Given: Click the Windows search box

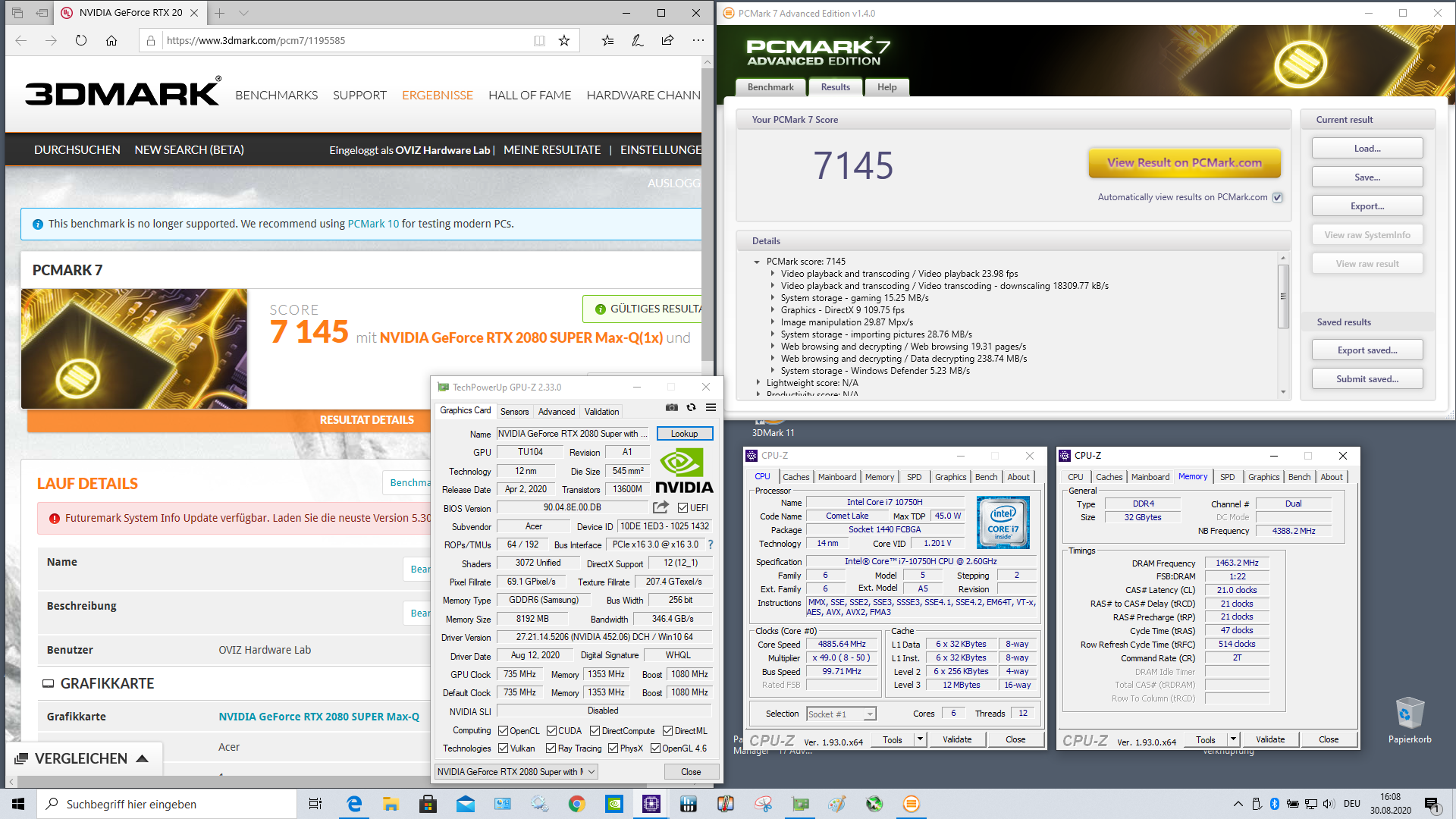Looking at the screenshot, I should tap(167, 804).
